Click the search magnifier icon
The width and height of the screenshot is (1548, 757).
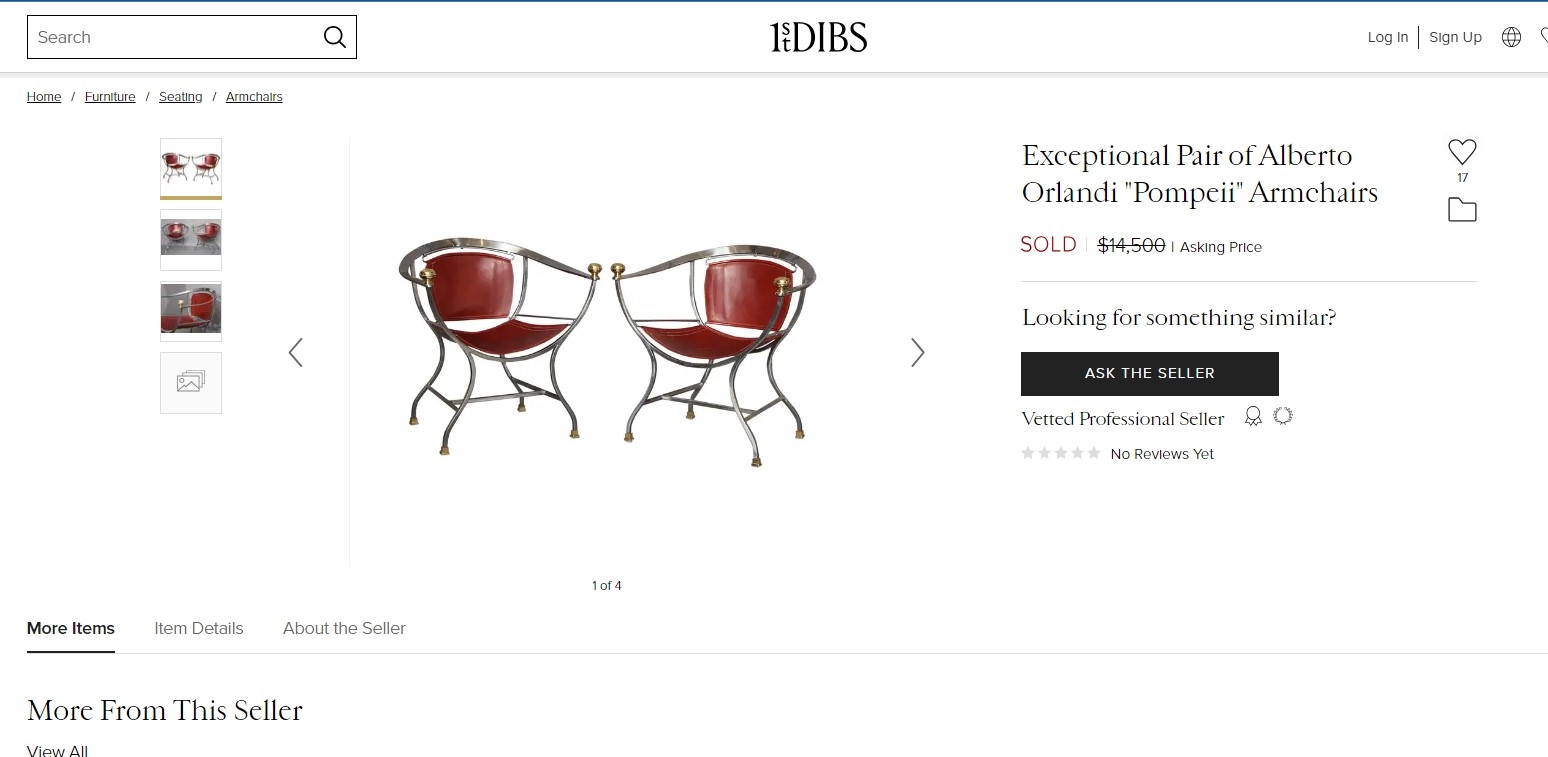click(x=334, y=37)
